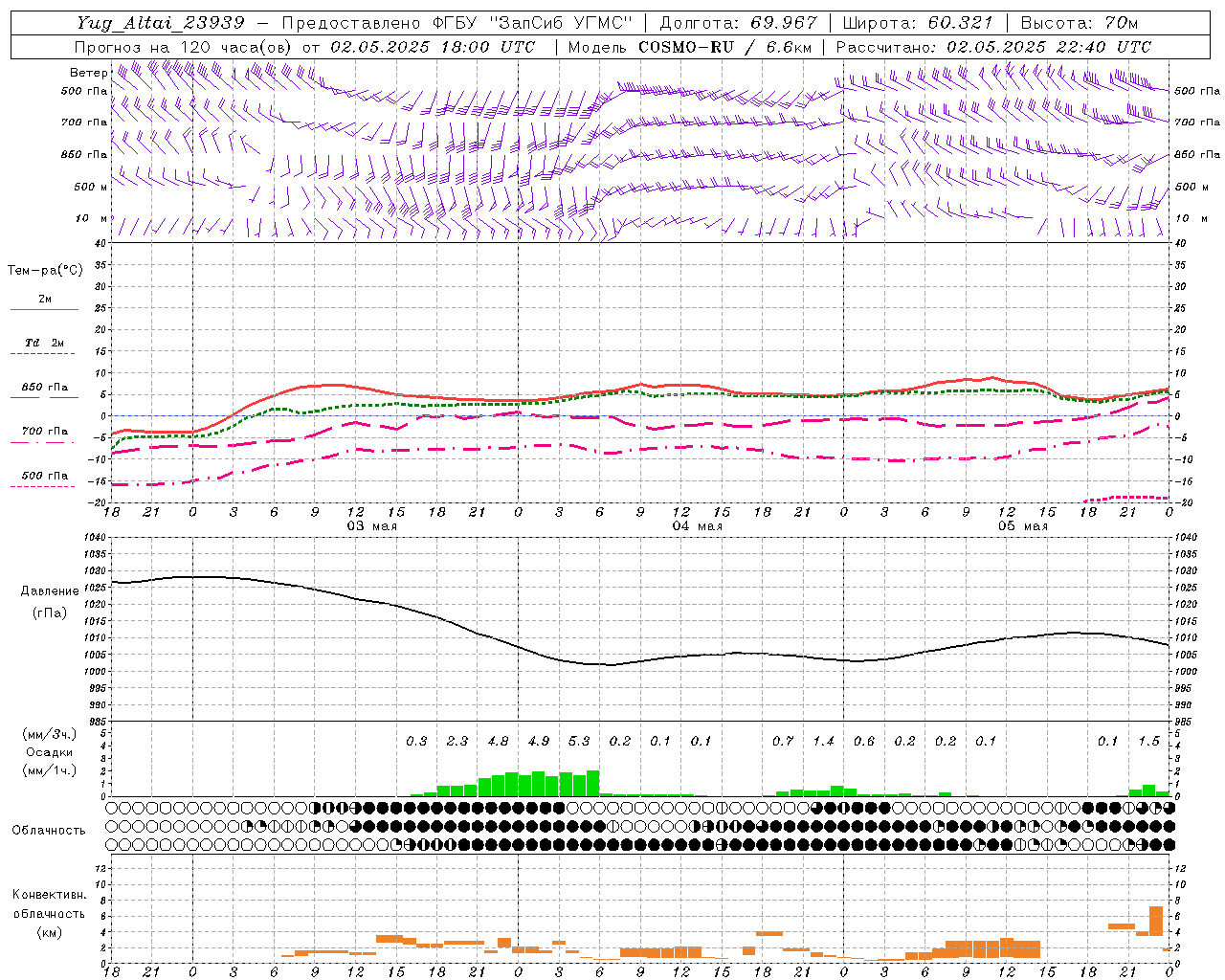Click the 4.9 precipitation total

click(539, 742)
